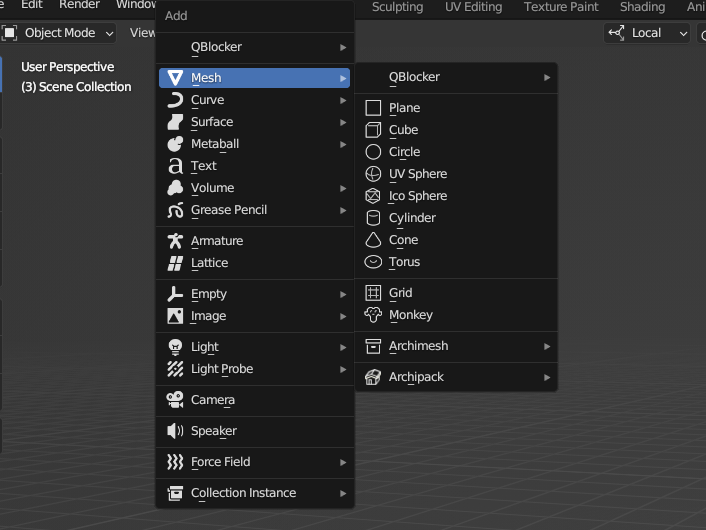Image resolution: width=706 pixels, height=530 pixels.
Task: Select the Ico Sphere mesh icon
Action: [373, 196]
